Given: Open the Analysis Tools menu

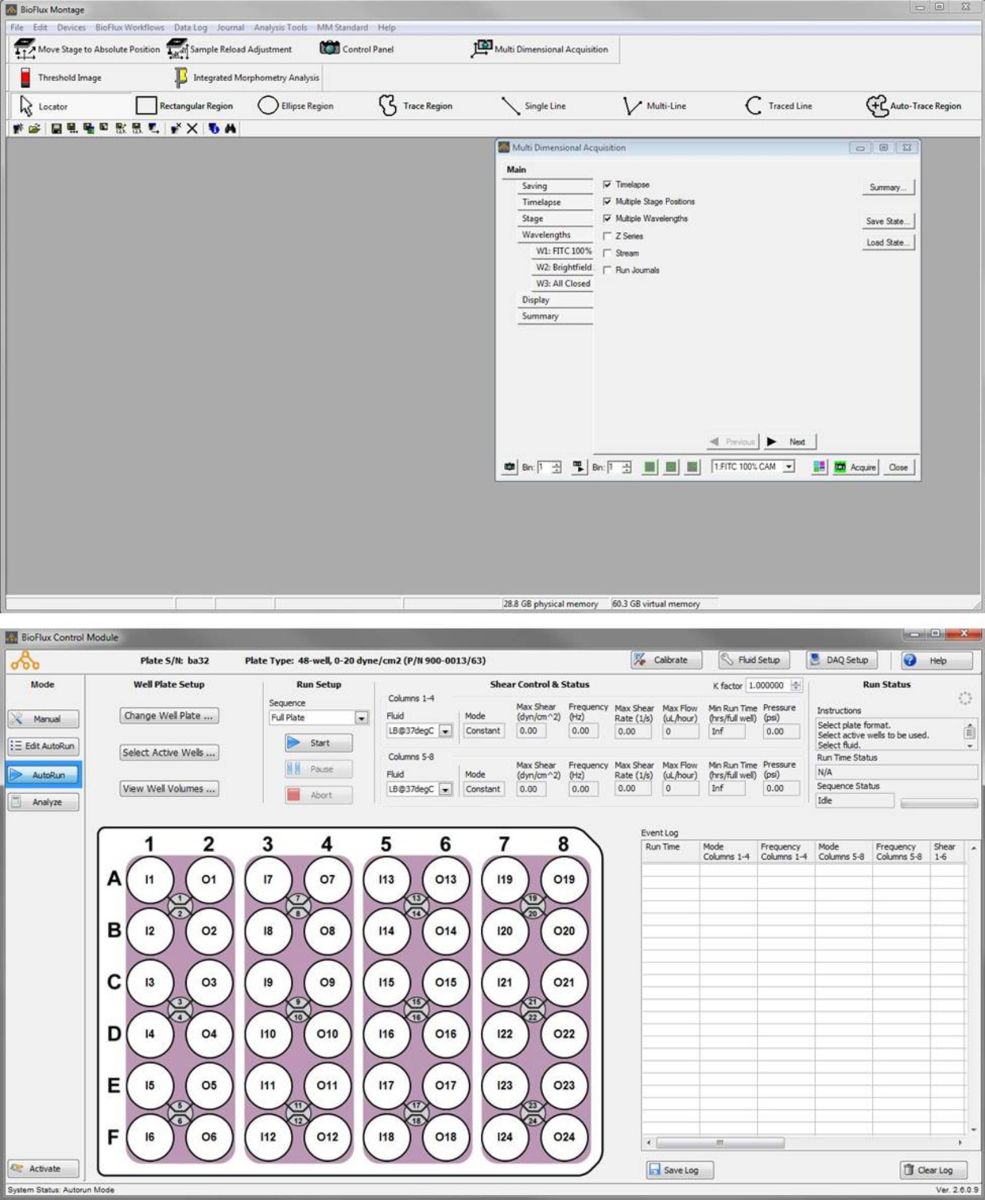Looking at the screenshot, I should [x=279, y=27].
